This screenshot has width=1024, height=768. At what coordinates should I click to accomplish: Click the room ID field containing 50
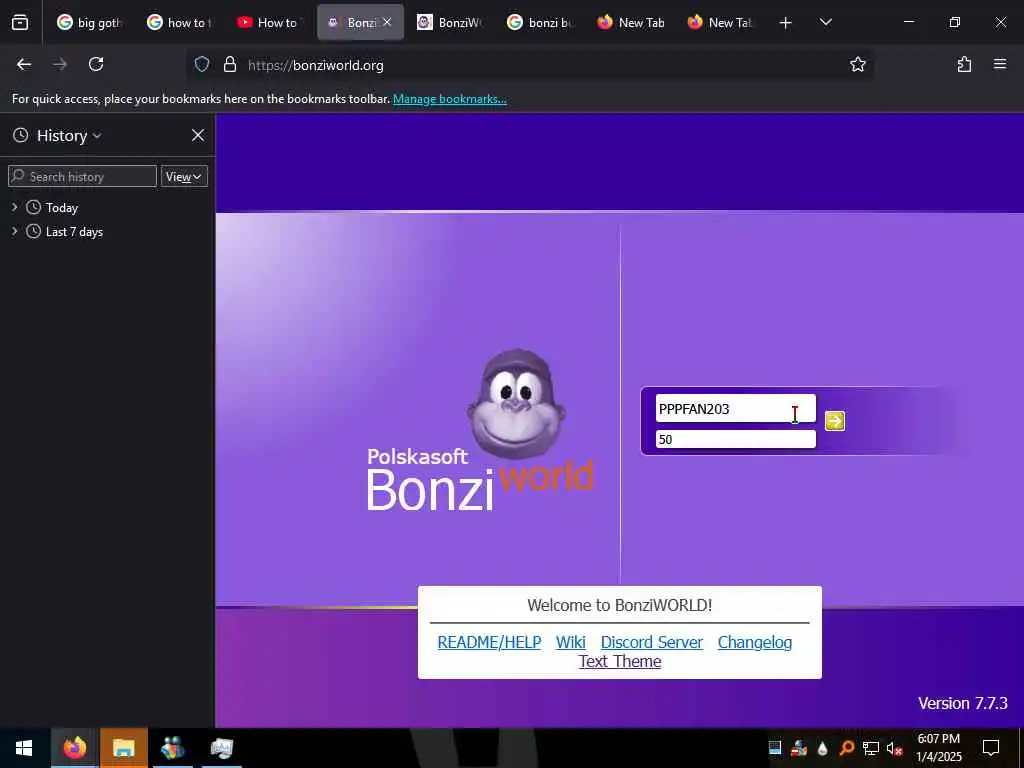(735, 439)
